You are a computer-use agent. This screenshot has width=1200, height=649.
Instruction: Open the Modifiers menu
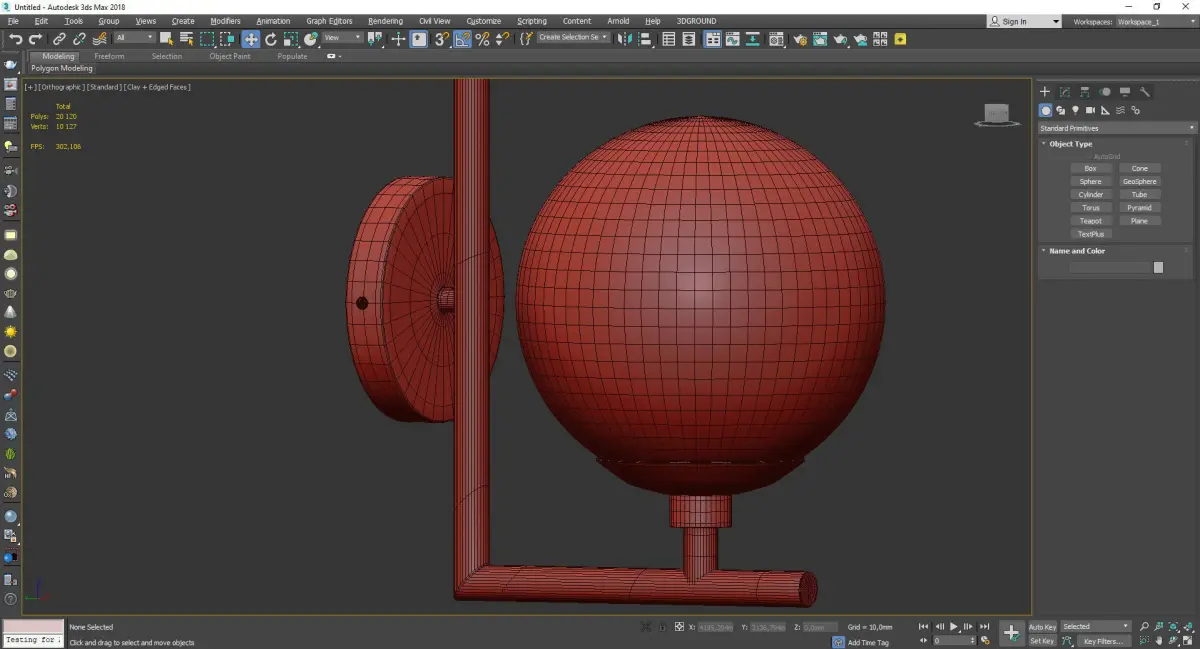click(x=225, y=21)
